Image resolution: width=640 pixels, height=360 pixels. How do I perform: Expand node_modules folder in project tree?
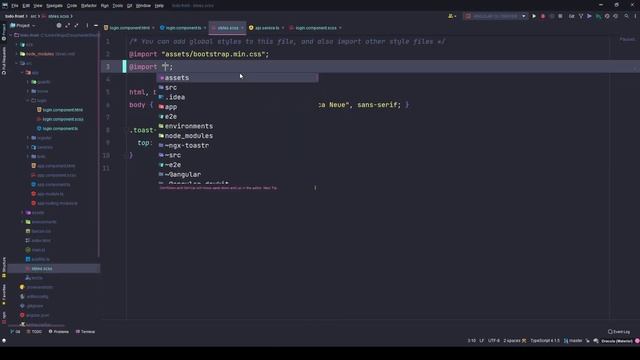[17, 54]
